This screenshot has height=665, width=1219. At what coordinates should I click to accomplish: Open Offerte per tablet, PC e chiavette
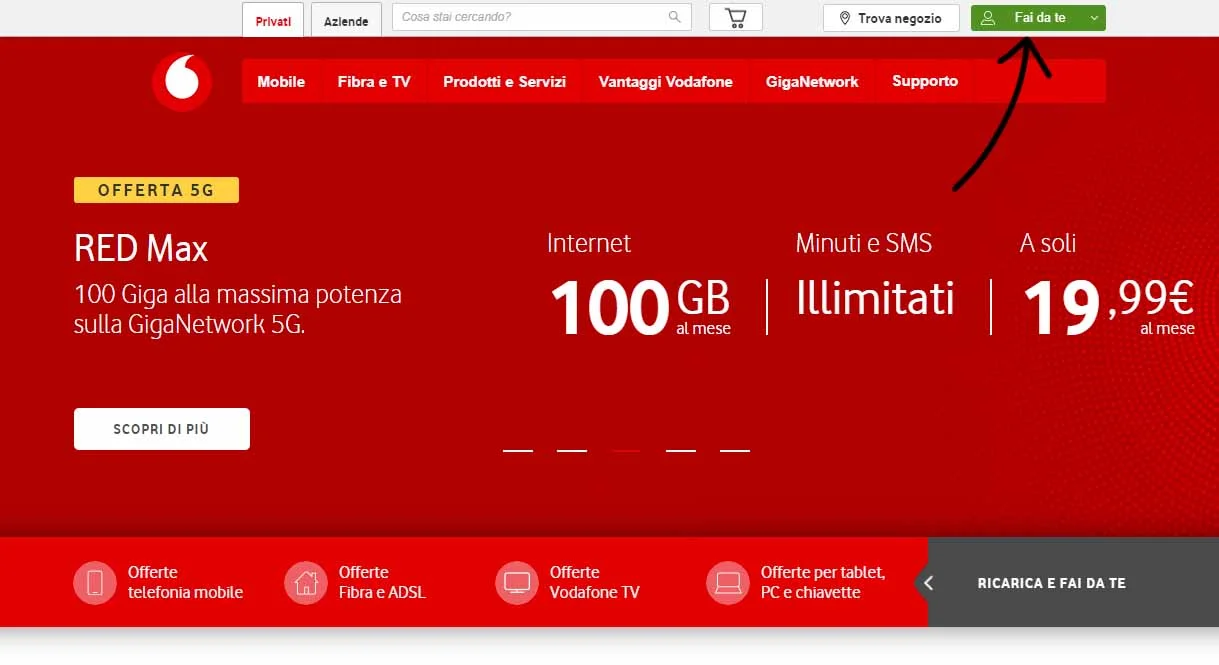[823, 582]
